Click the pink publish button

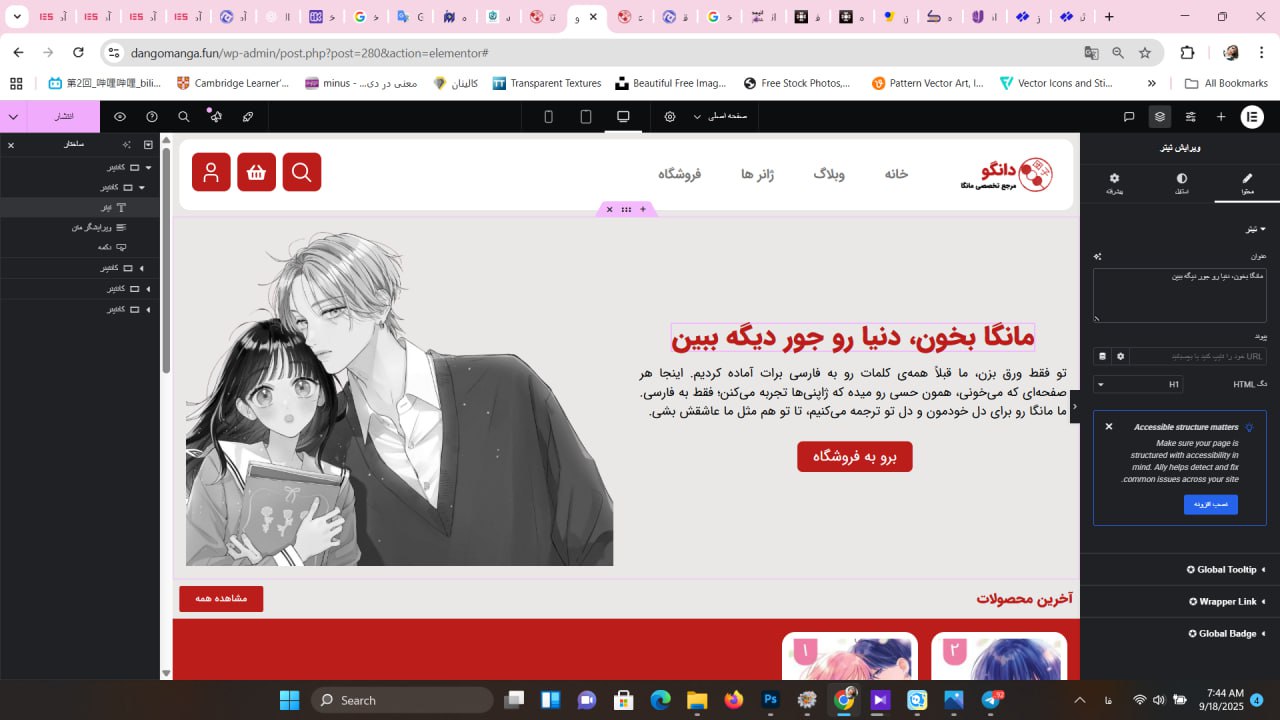63,117
